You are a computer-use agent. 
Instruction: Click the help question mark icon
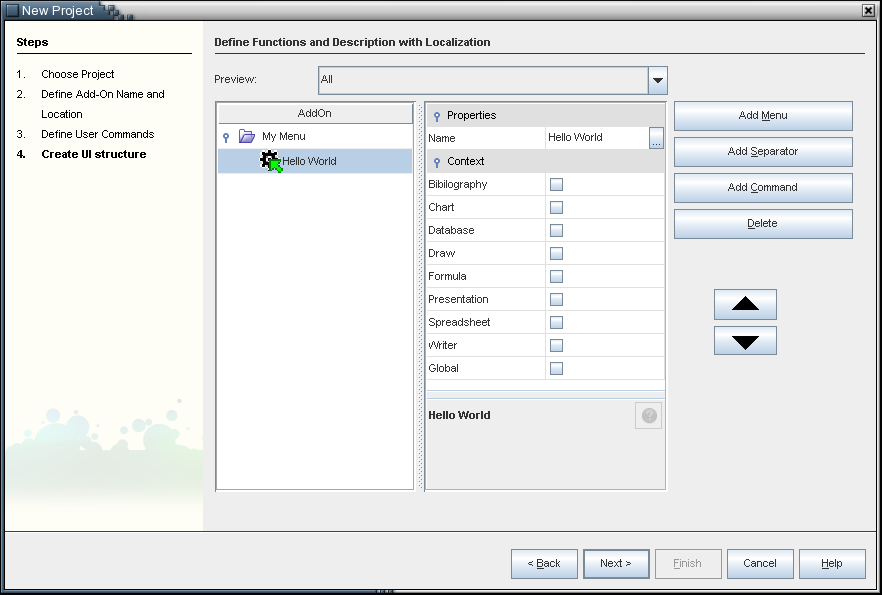tap(649, 416)
